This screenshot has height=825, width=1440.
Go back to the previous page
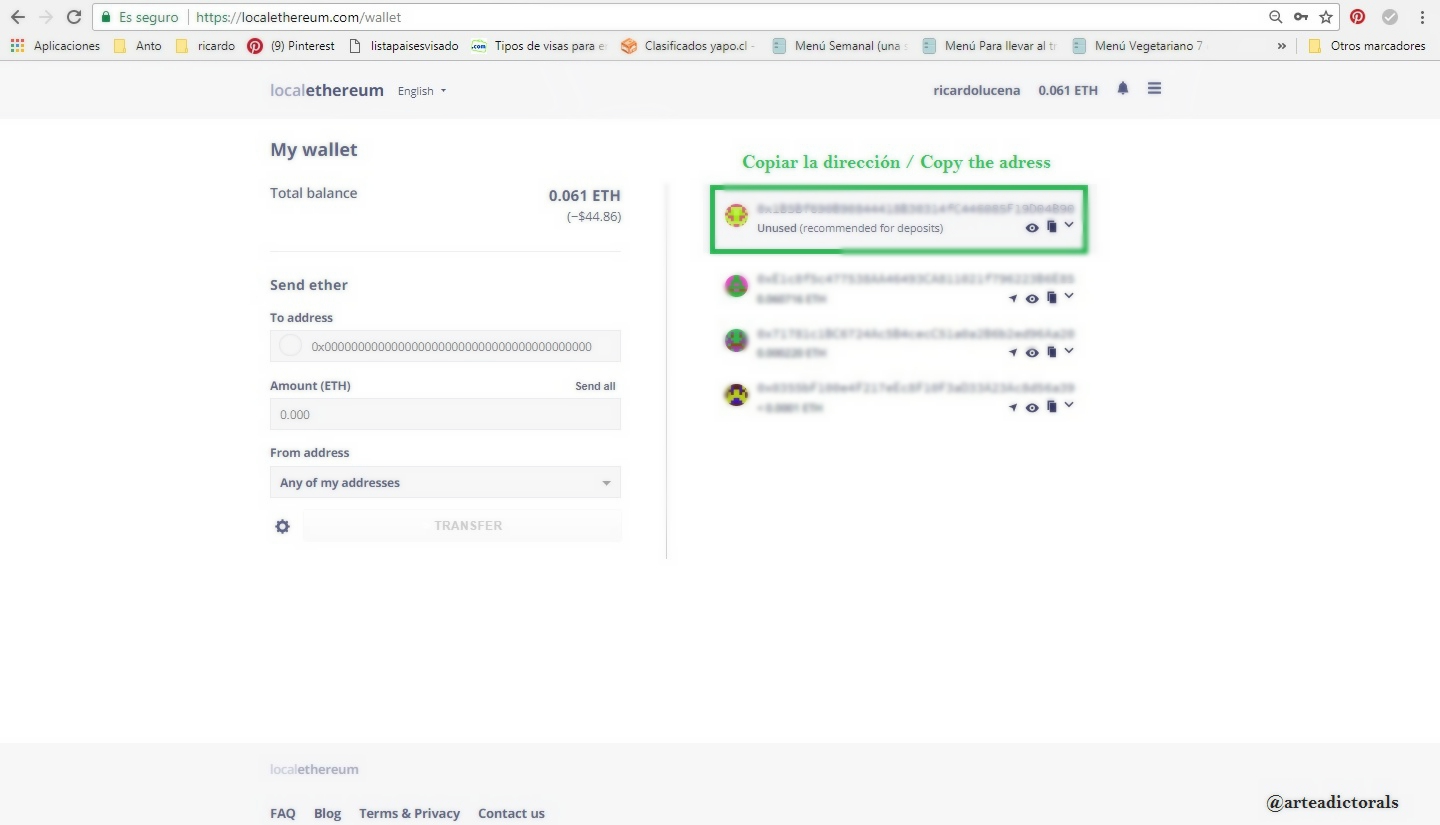[18, 17]
